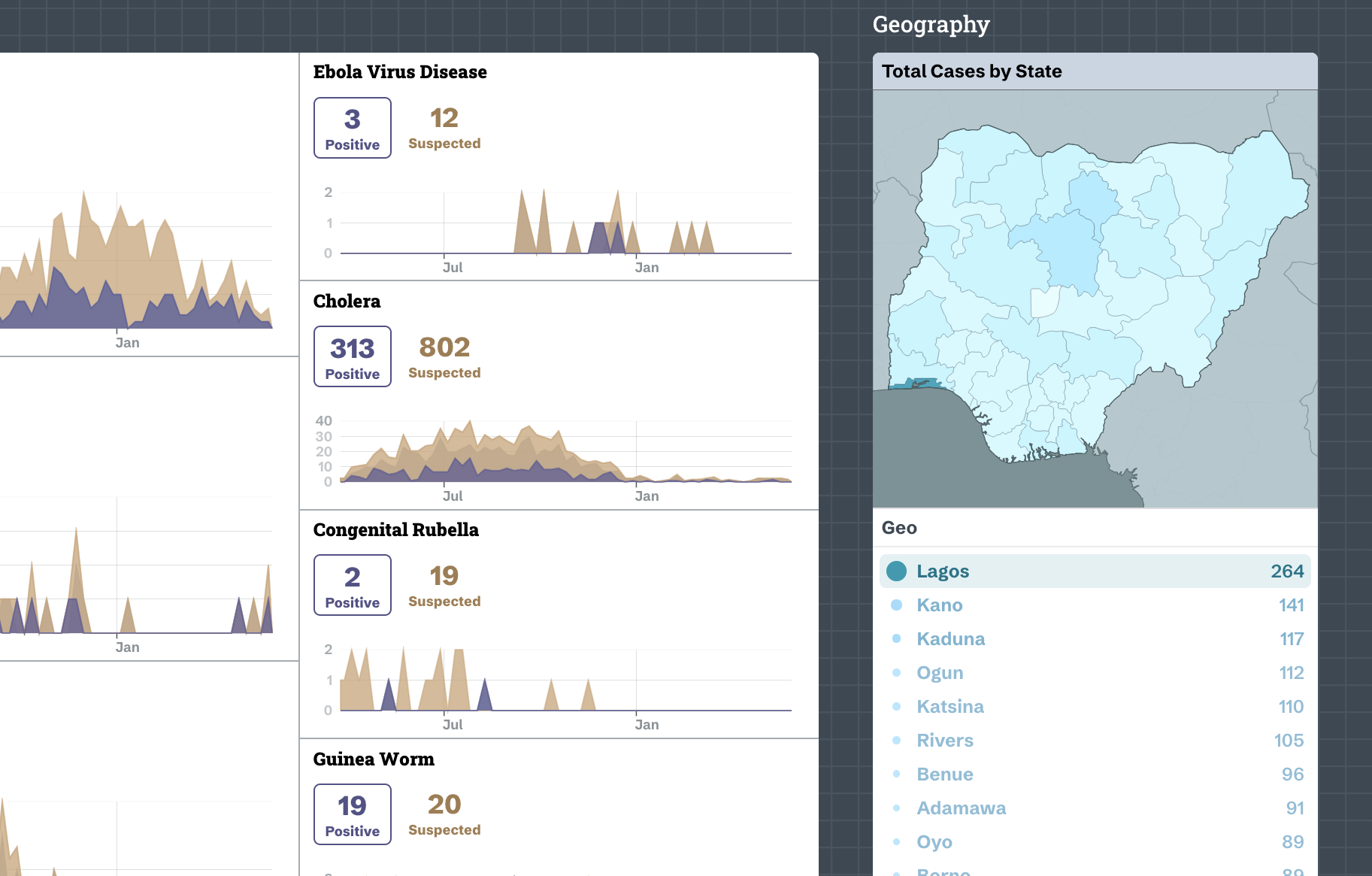Click the Congenital Rubella area chart
1372x876 pixels.
[x=565, y=680]
